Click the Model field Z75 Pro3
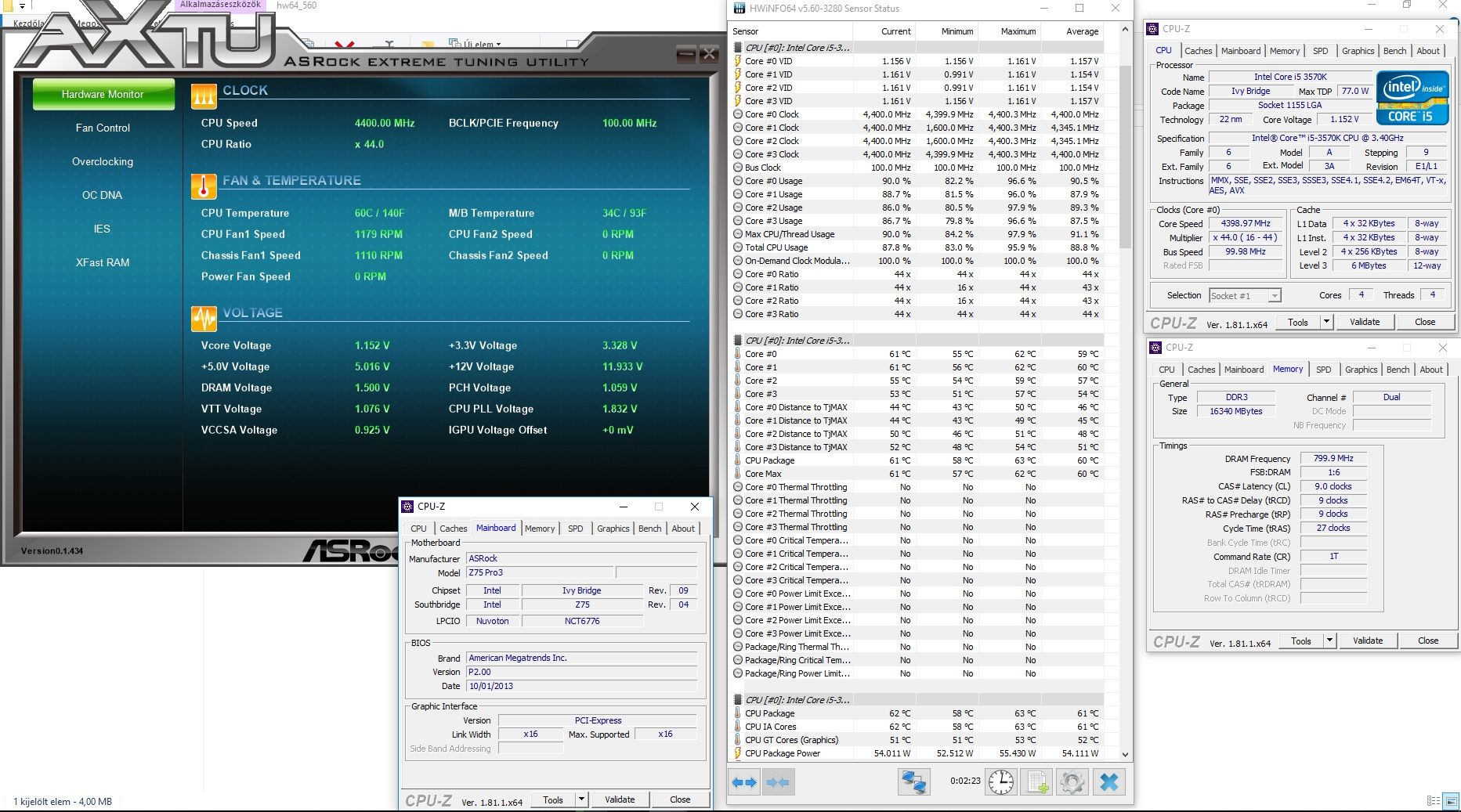The width and height of the screenshot is (1461, 812). pos(540,572)
